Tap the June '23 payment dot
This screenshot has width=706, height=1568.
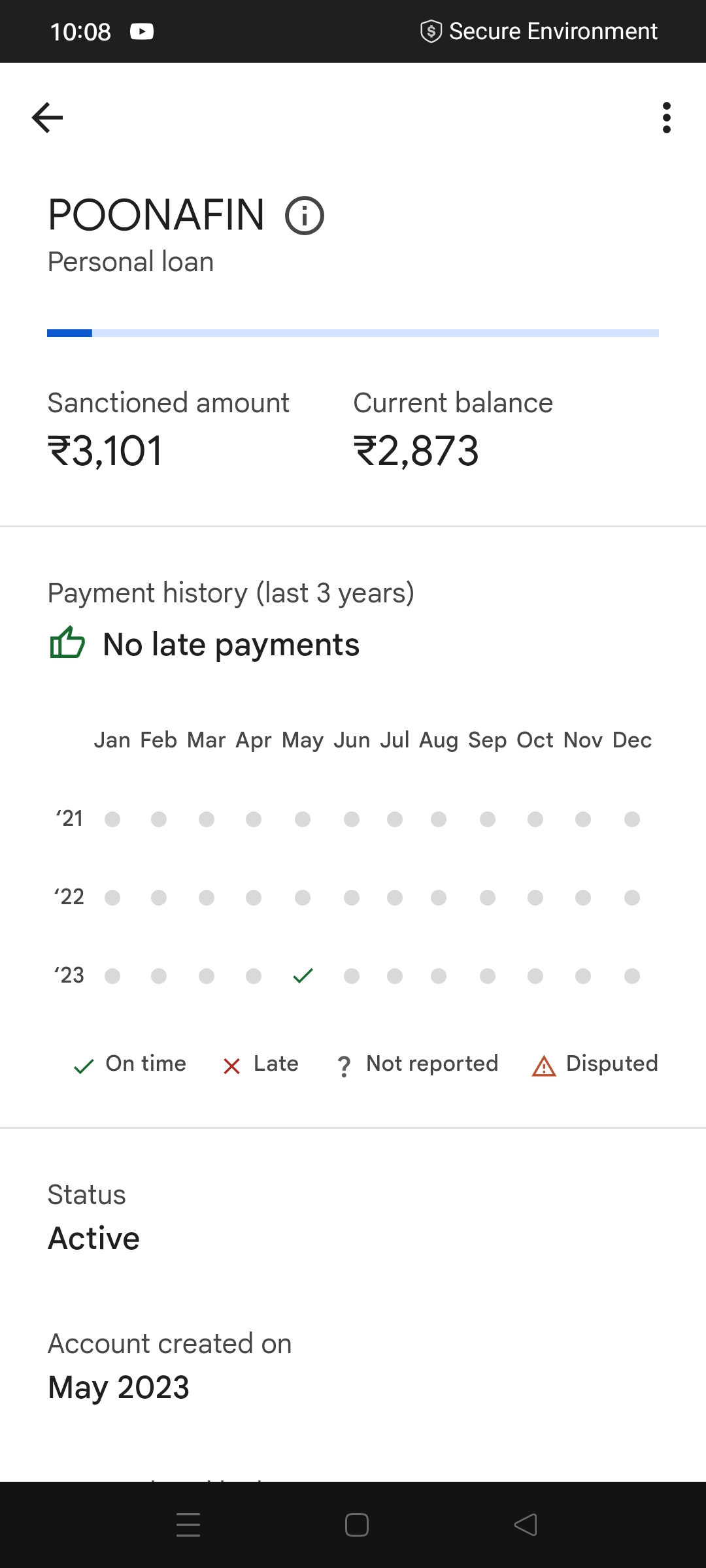(x=352, y=976)
